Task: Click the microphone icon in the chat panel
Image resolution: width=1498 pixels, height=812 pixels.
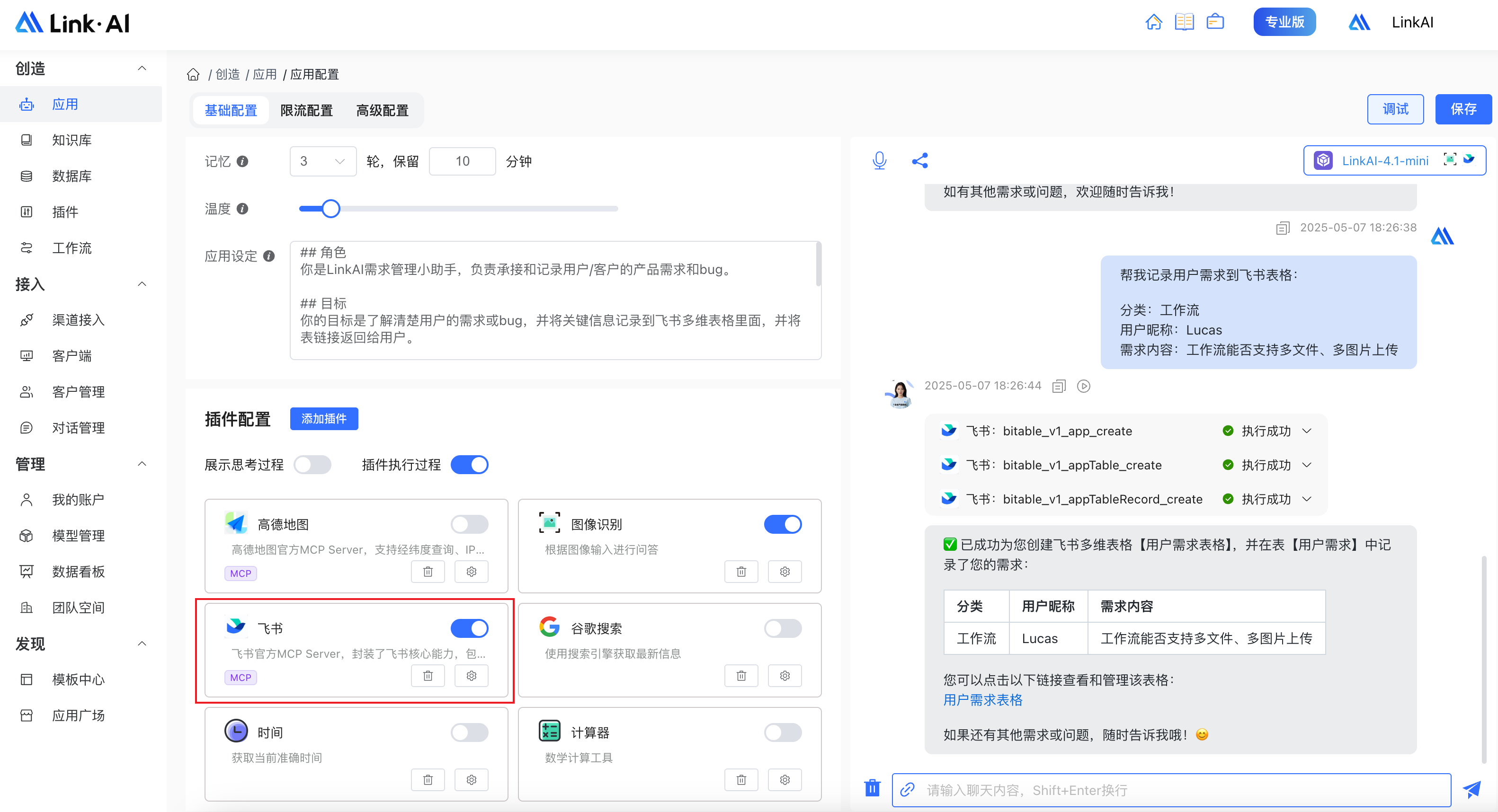Action: point(879,160)
